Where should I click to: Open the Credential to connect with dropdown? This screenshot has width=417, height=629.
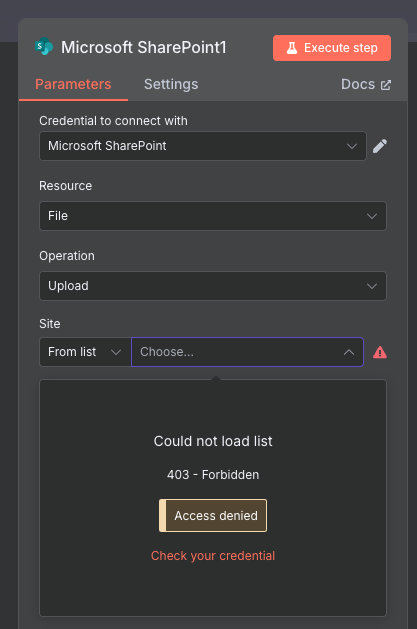coord(203,146)
